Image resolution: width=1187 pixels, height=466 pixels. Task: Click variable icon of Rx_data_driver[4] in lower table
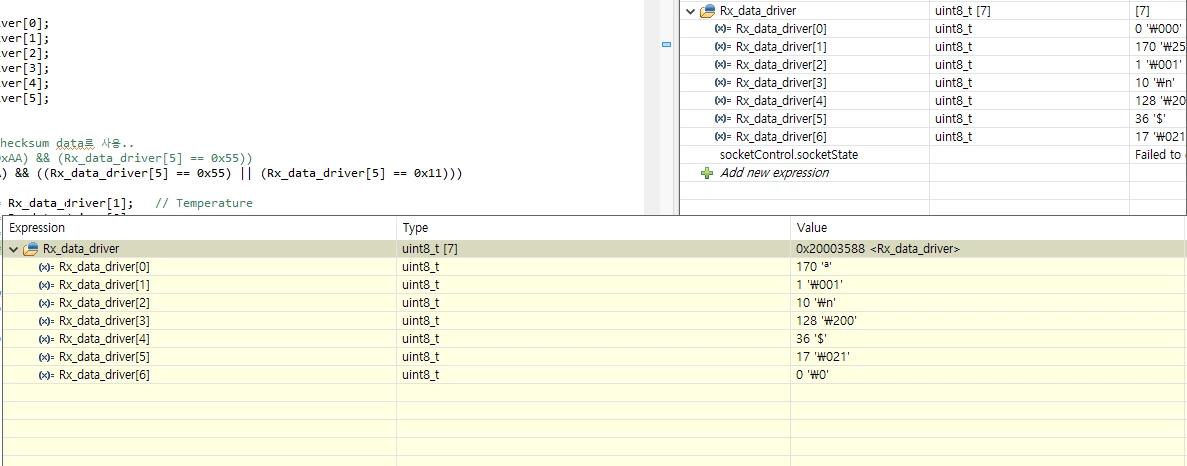click(x=47, y=339)
